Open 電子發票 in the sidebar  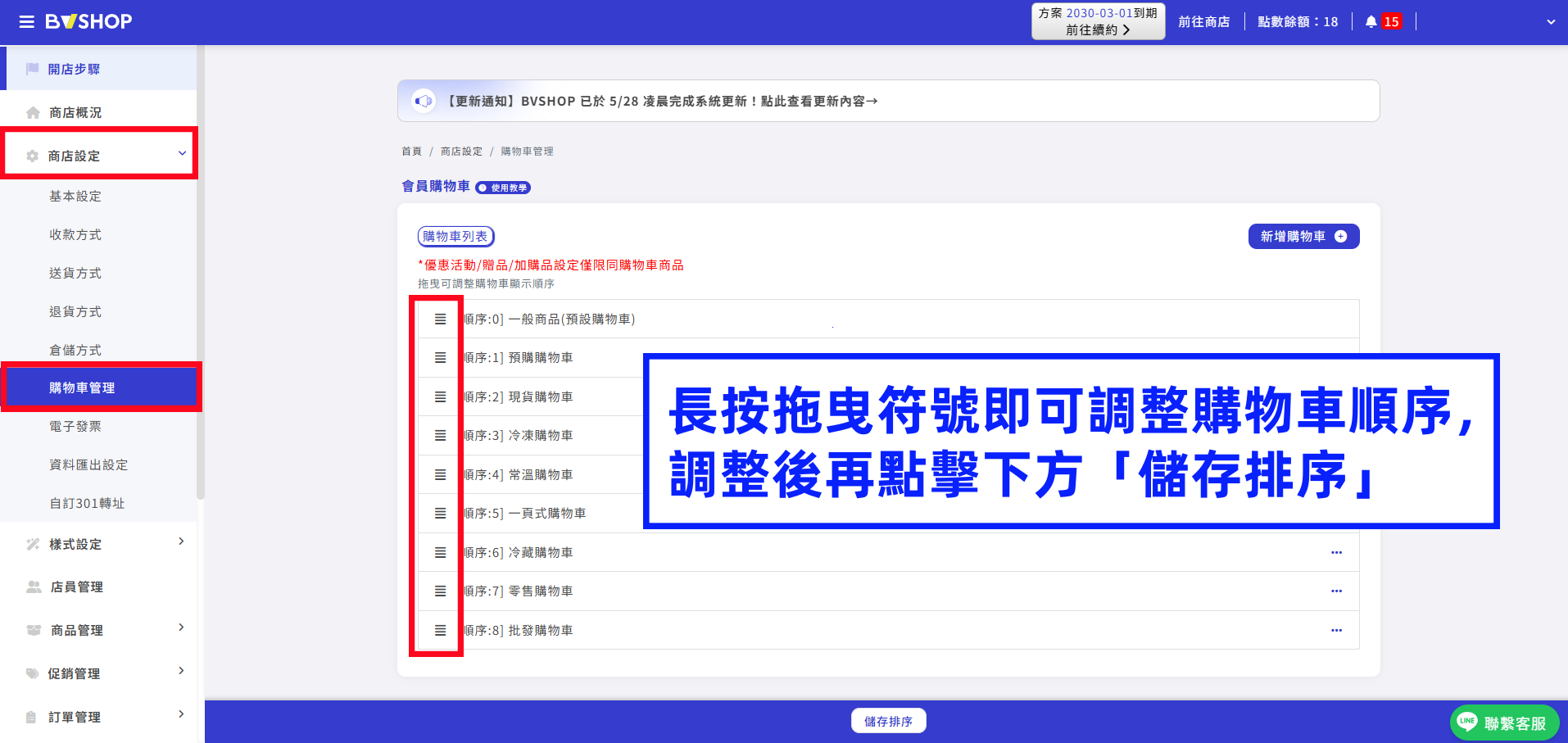click(x=75, y=426)
